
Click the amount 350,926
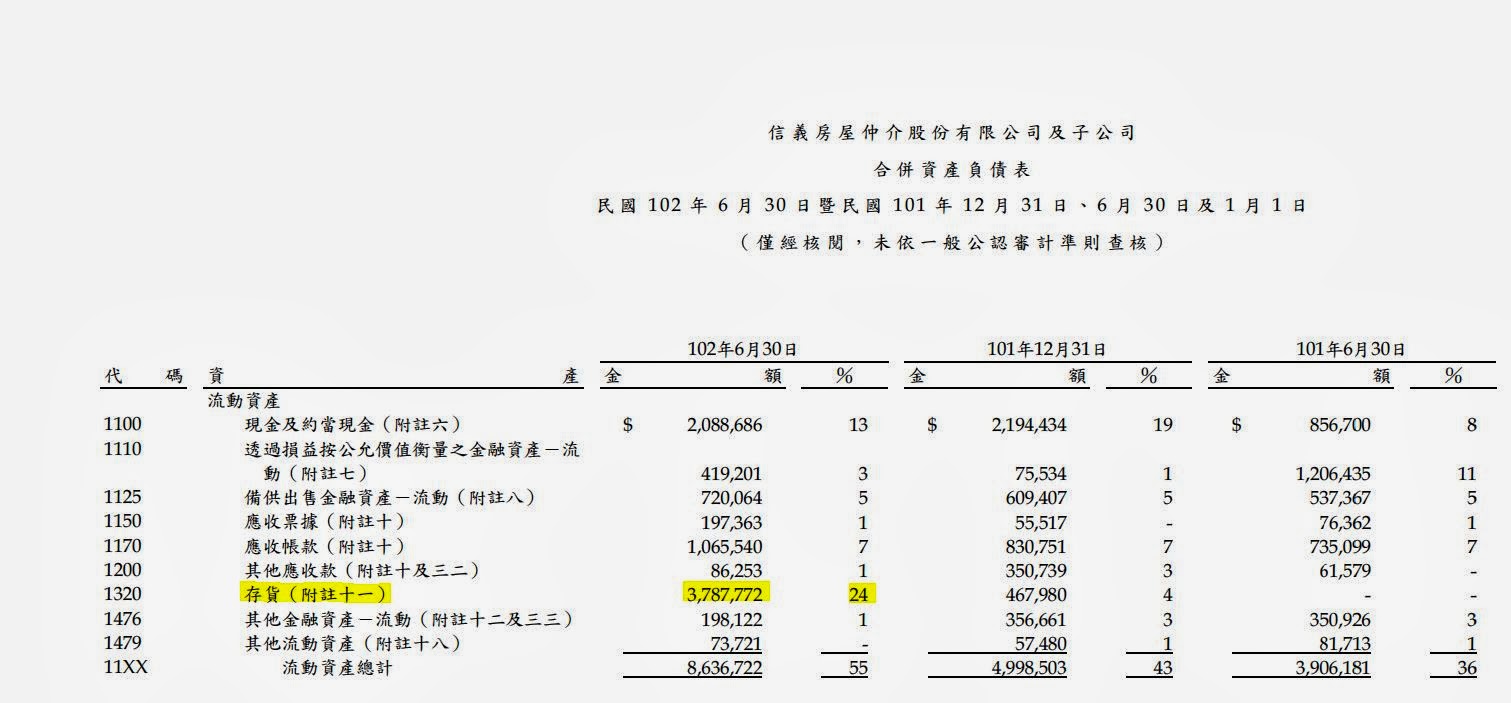point(1340,619)
